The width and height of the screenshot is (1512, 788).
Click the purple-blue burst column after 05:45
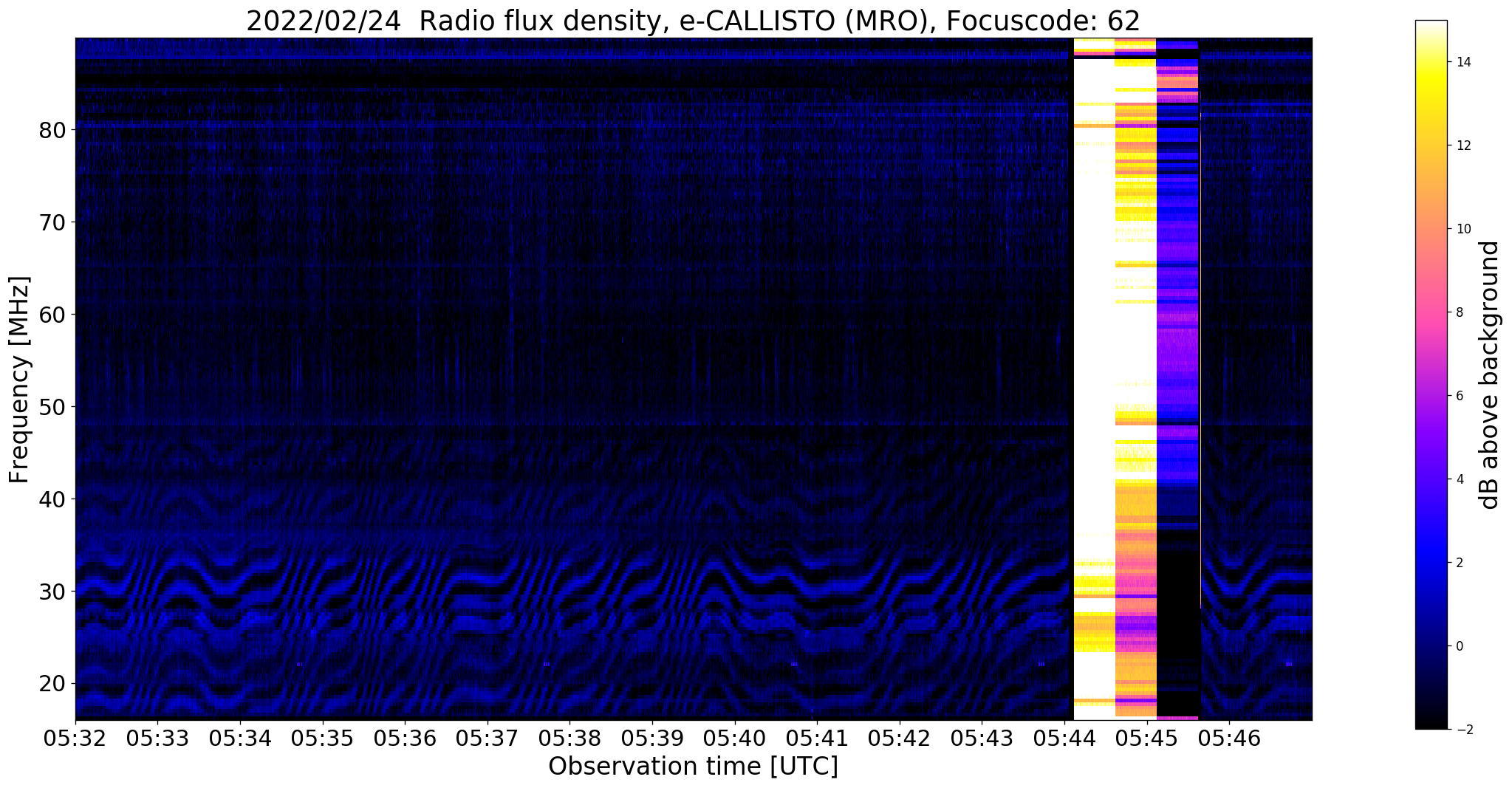coord(1177,379)
